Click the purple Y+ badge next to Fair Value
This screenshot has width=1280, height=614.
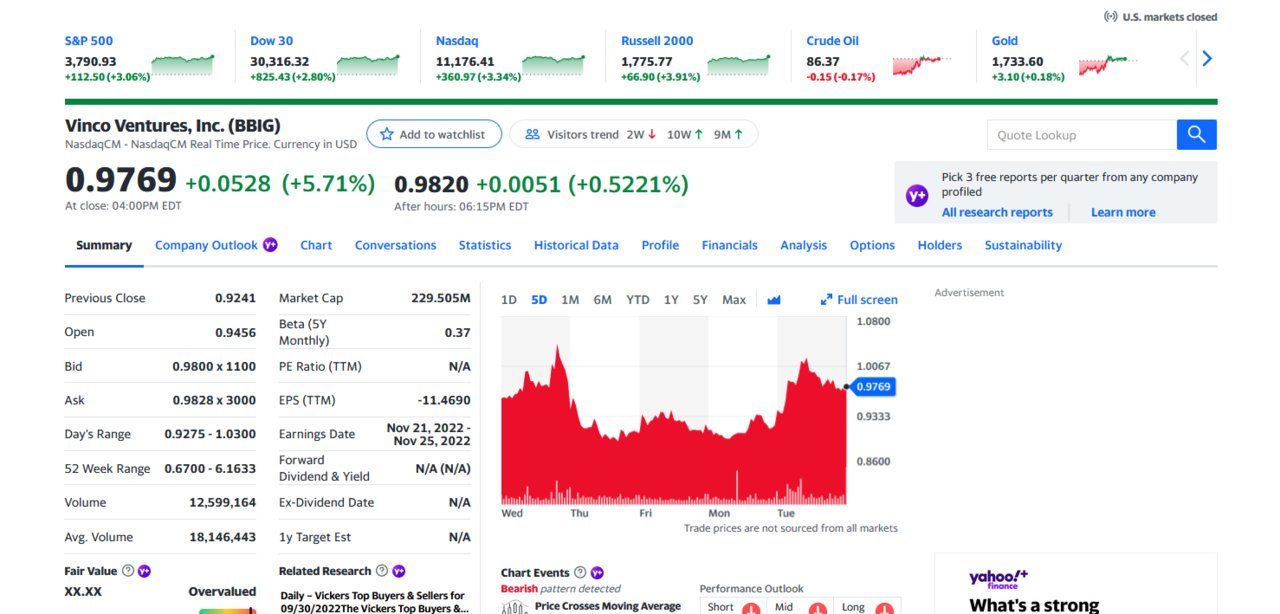click(x=144, y=571)
